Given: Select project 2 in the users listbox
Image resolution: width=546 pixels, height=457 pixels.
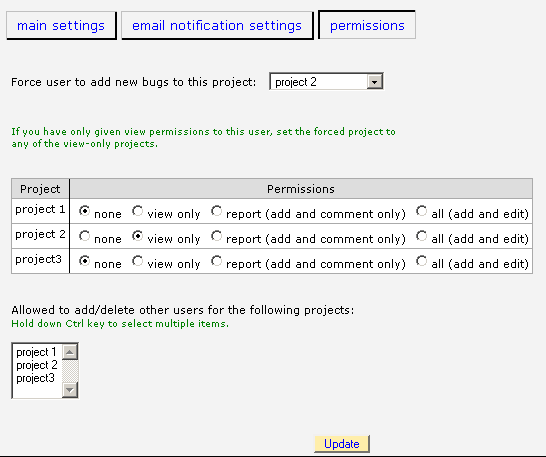Looking at the screenshot, I should pyautogui.click(x=37, y=365).
